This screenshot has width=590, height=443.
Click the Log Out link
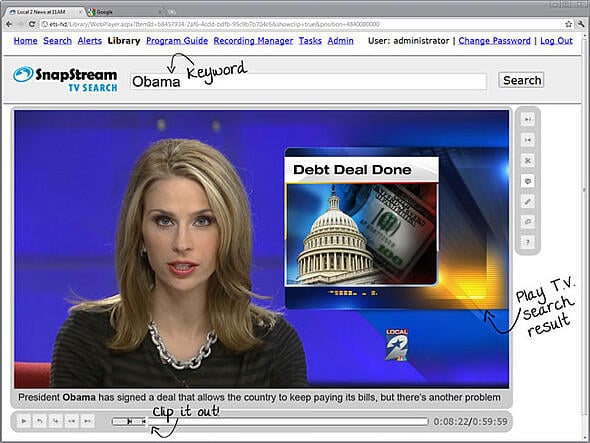click(556, 41)
